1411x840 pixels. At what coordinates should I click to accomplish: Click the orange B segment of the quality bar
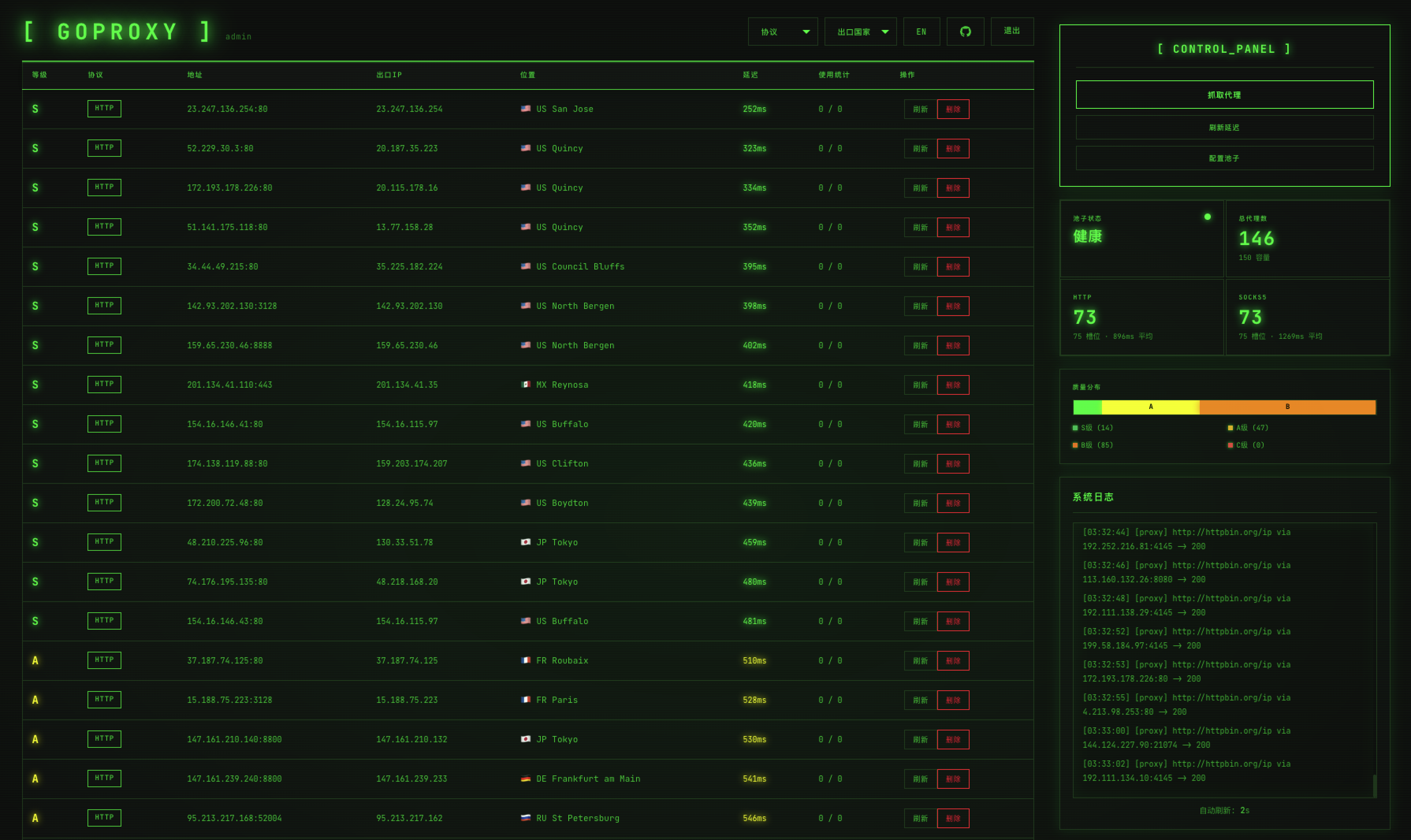tap(1287, 407)
